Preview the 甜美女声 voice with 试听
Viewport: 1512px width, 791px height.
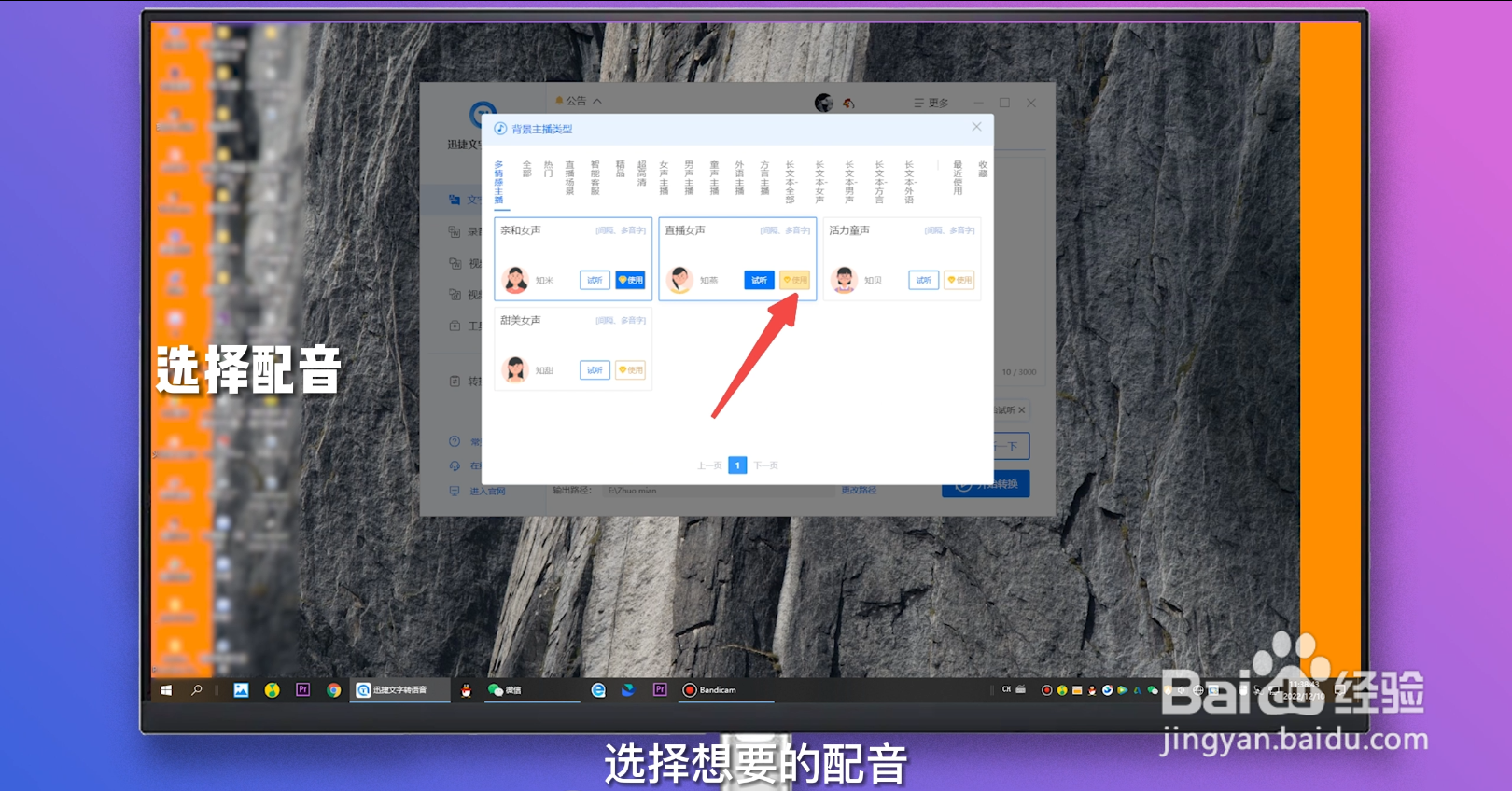(595, 370)
